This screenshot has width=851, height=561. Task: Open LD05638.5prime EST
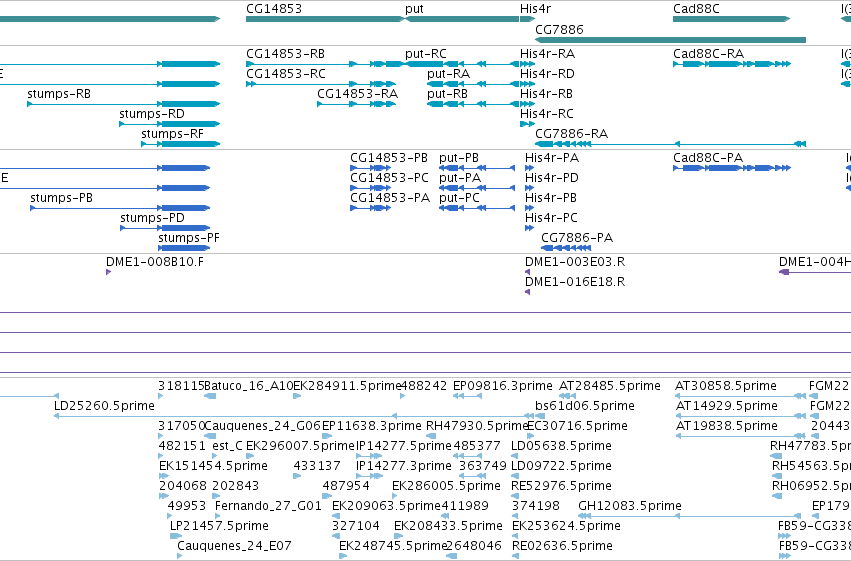[561, 446]
